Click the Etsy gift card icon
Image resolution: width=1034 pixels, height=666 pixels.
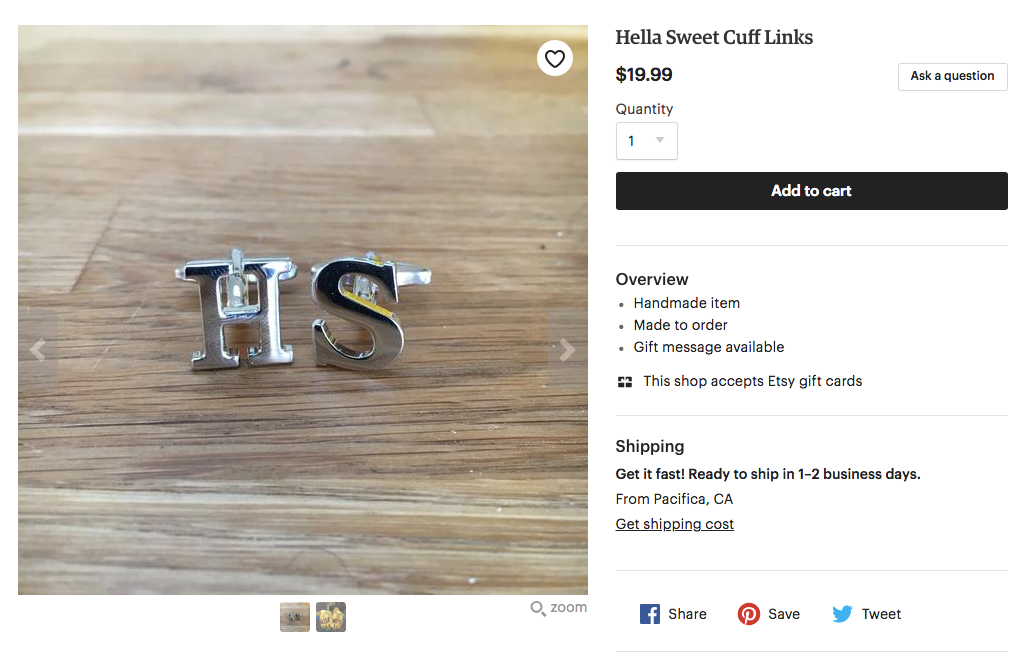pos(625,382)
